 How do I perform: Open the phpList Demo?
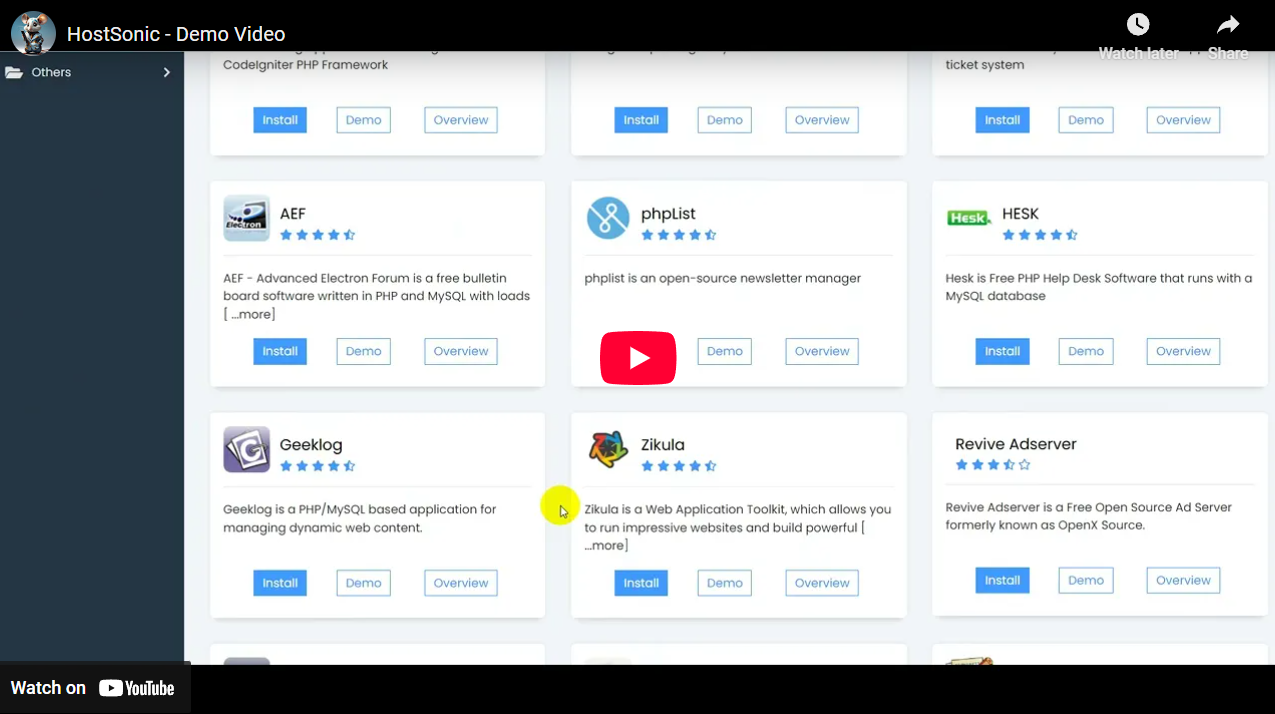[725, 351]
